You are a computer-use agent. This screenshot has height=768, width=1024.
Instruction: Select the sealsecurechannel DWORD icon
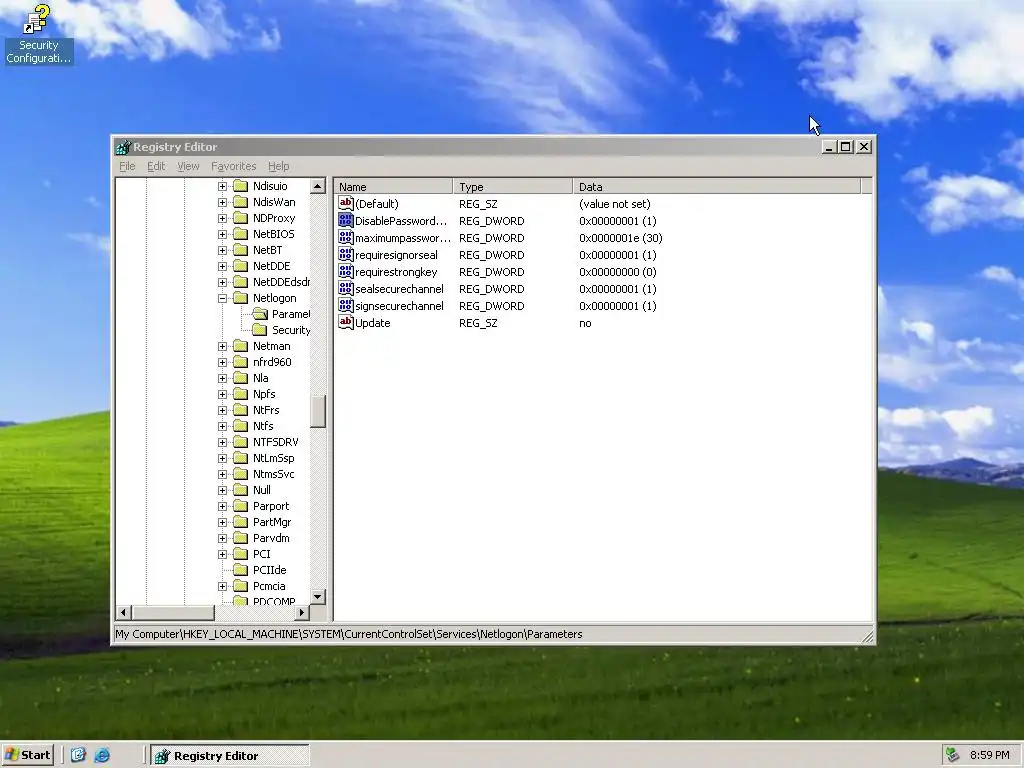pos(345,289)
